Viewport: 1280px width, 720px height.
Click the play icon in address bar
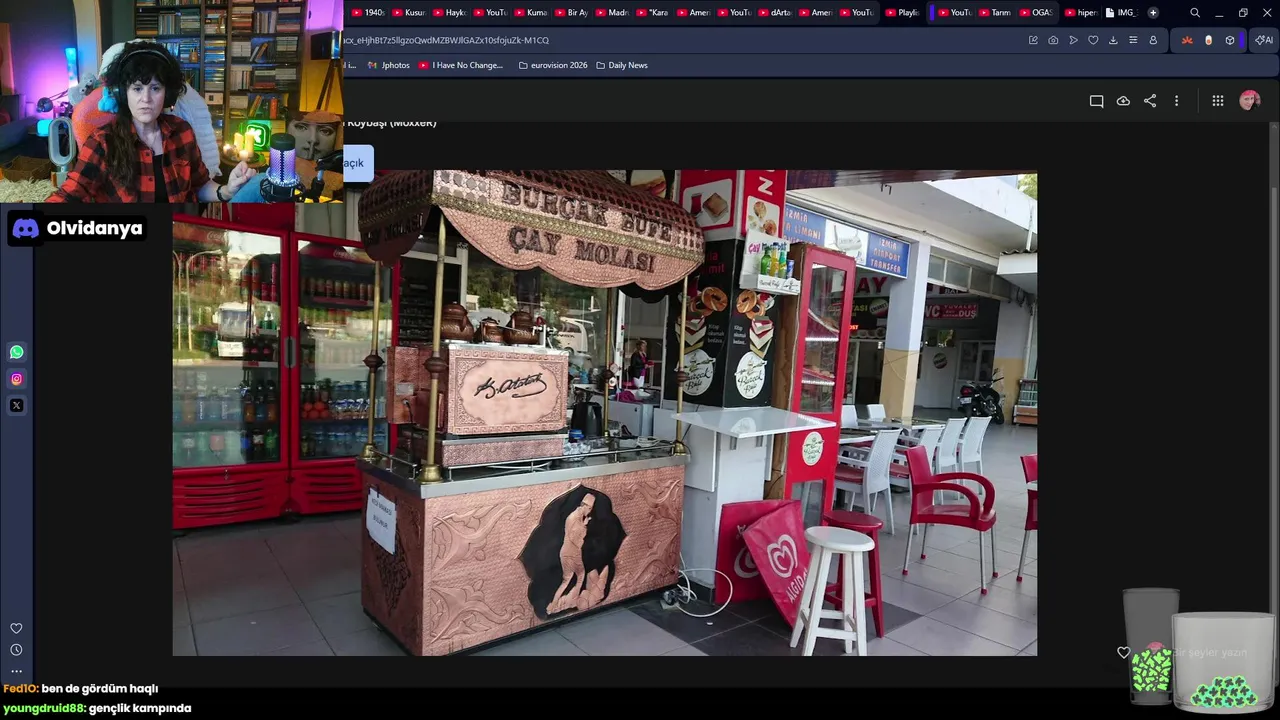[x=1073, y=40]
